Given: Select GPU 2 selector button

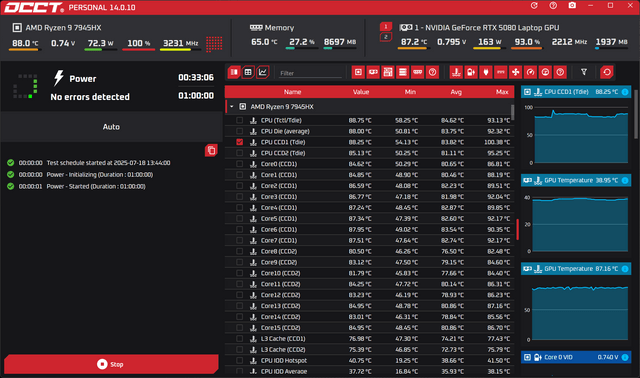Looking at the screenshot, I should tap(386, 37).
